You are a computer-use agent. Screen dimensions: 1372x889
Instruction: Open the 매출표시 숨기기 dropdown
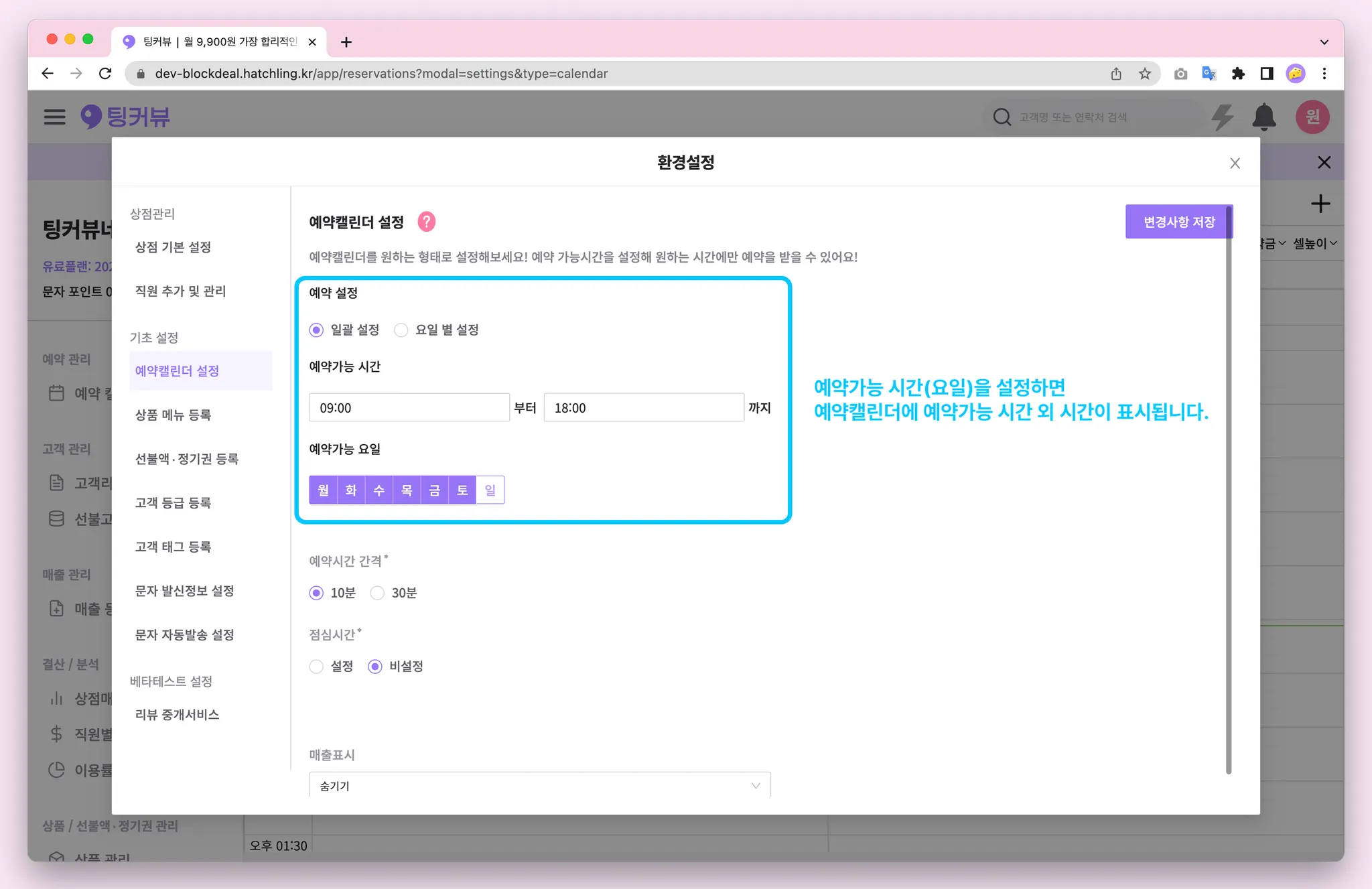click(539, 785)
